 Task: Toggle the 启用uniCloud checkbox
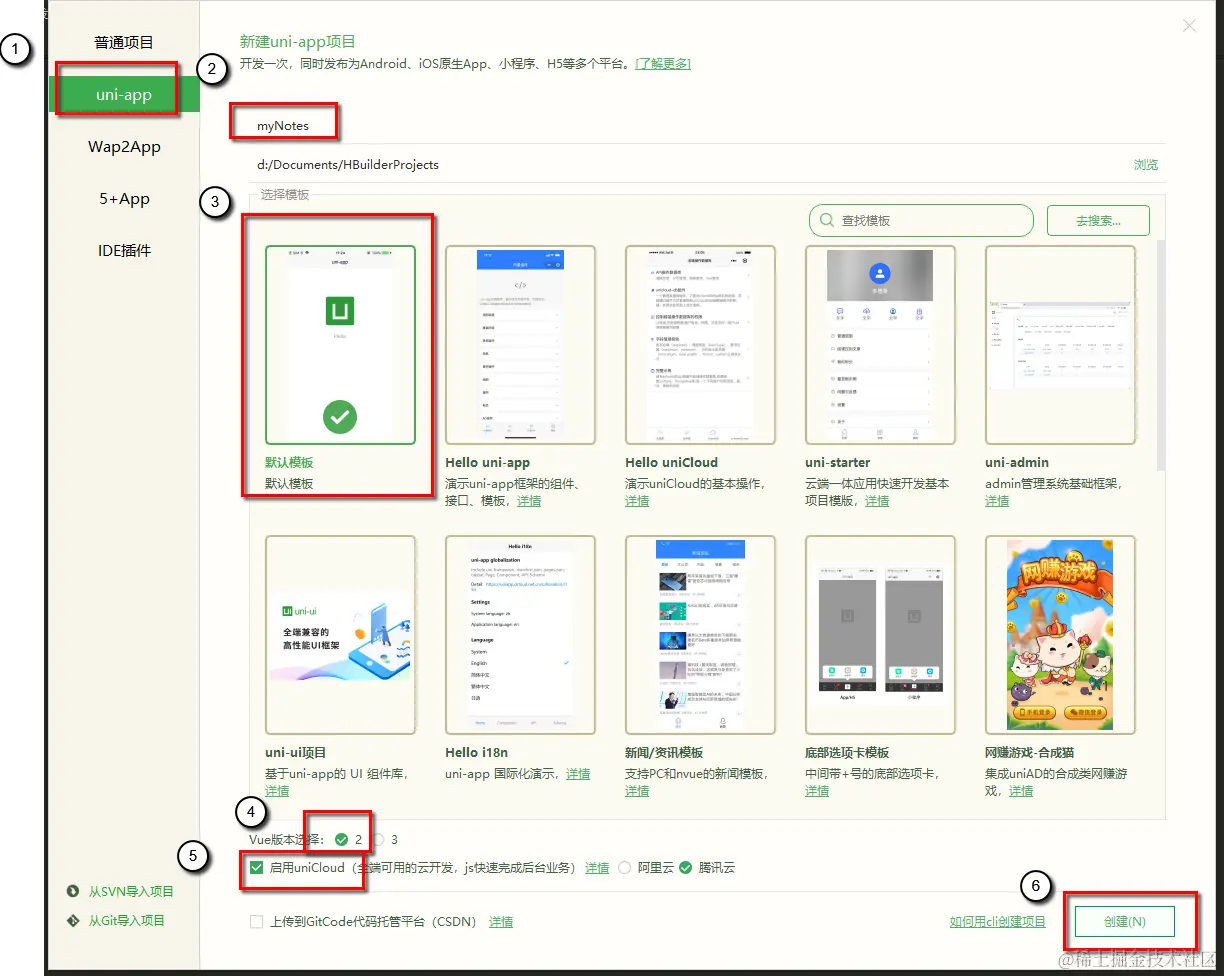(257, 867)
